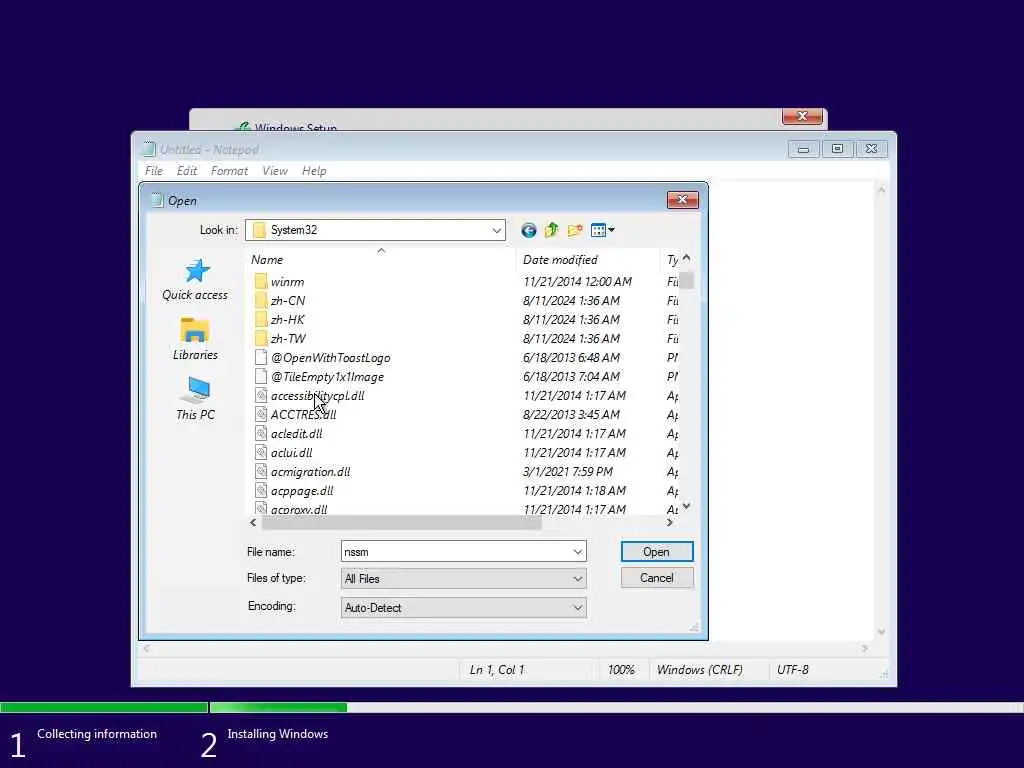The height and width of the screenshot is (768, 1024).
Task: Close the Open dialog with the red X
Action: click(x=682, y=200)
